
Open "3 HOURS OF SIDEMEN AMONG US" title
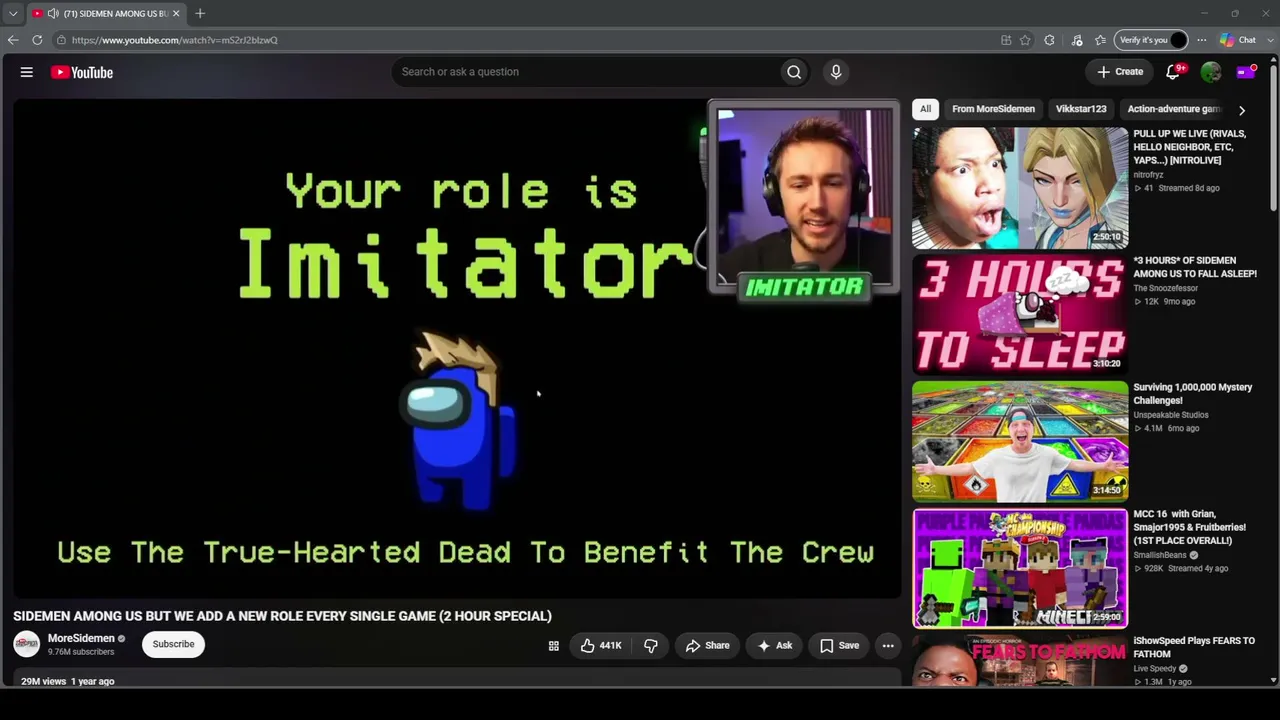1195,267
